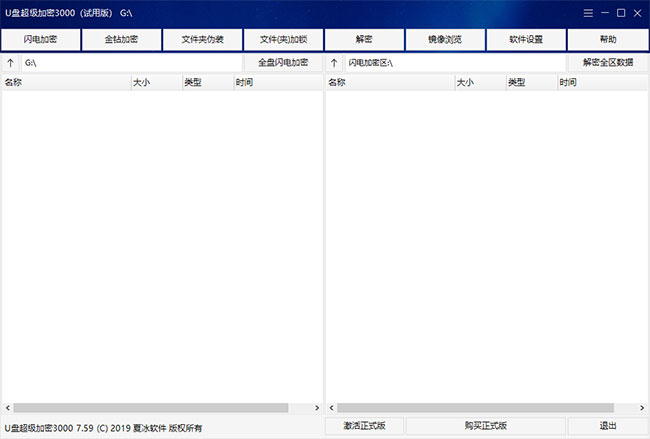
Task: Open 镜像浏览 view
Action: point(445,40)
